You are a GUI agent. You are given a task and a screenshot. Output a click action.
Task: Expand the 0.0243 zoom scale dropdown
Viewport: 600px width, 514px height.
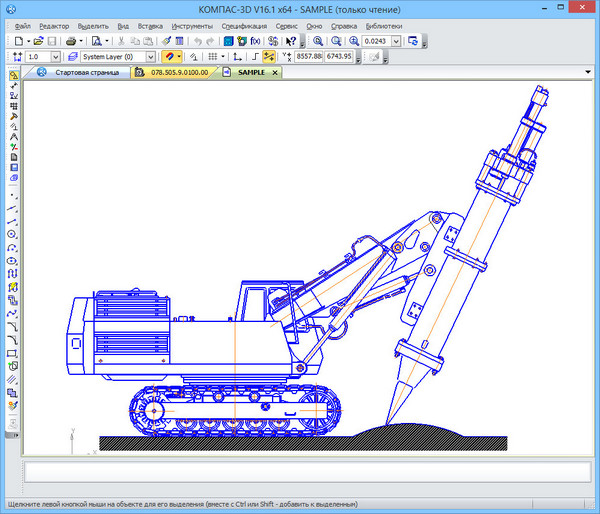coord(397,41)
